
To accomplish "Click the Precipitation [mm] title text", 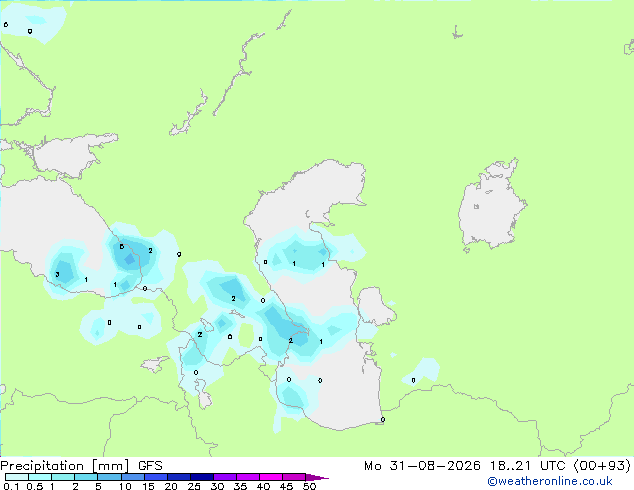I will (x=65, y=466).
